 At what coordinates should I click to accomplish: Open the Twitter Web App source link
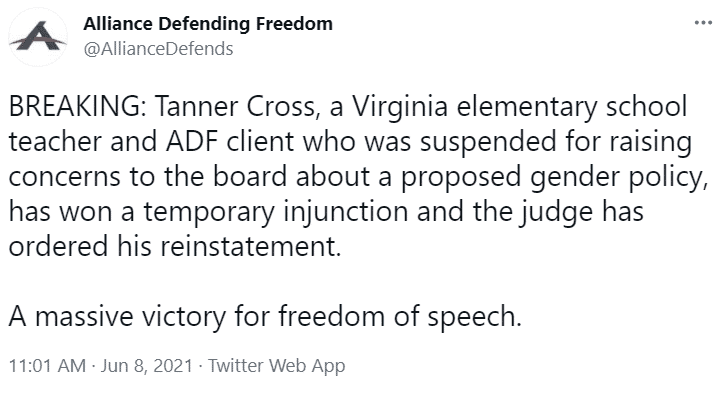pos(276,366)
